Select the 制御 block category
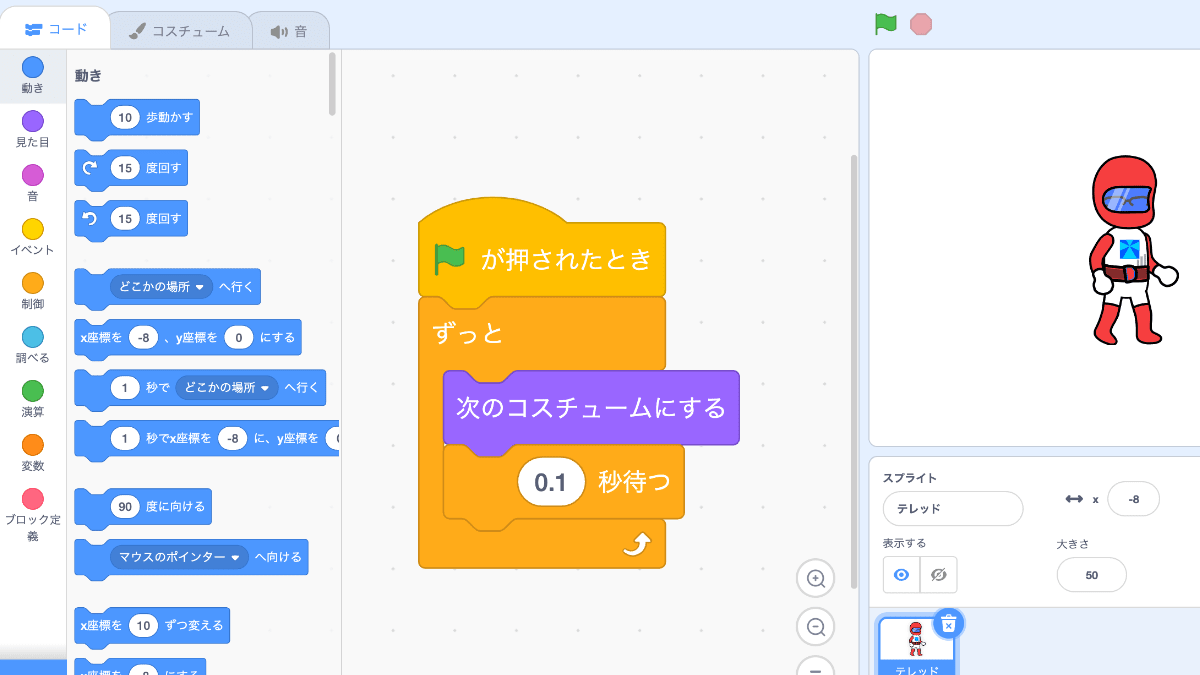 [33, 292]
